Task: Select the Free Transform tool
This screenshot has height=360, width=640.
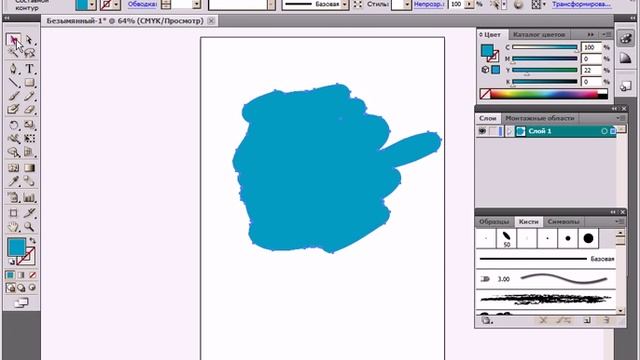Action: click(x=29, y=138)
